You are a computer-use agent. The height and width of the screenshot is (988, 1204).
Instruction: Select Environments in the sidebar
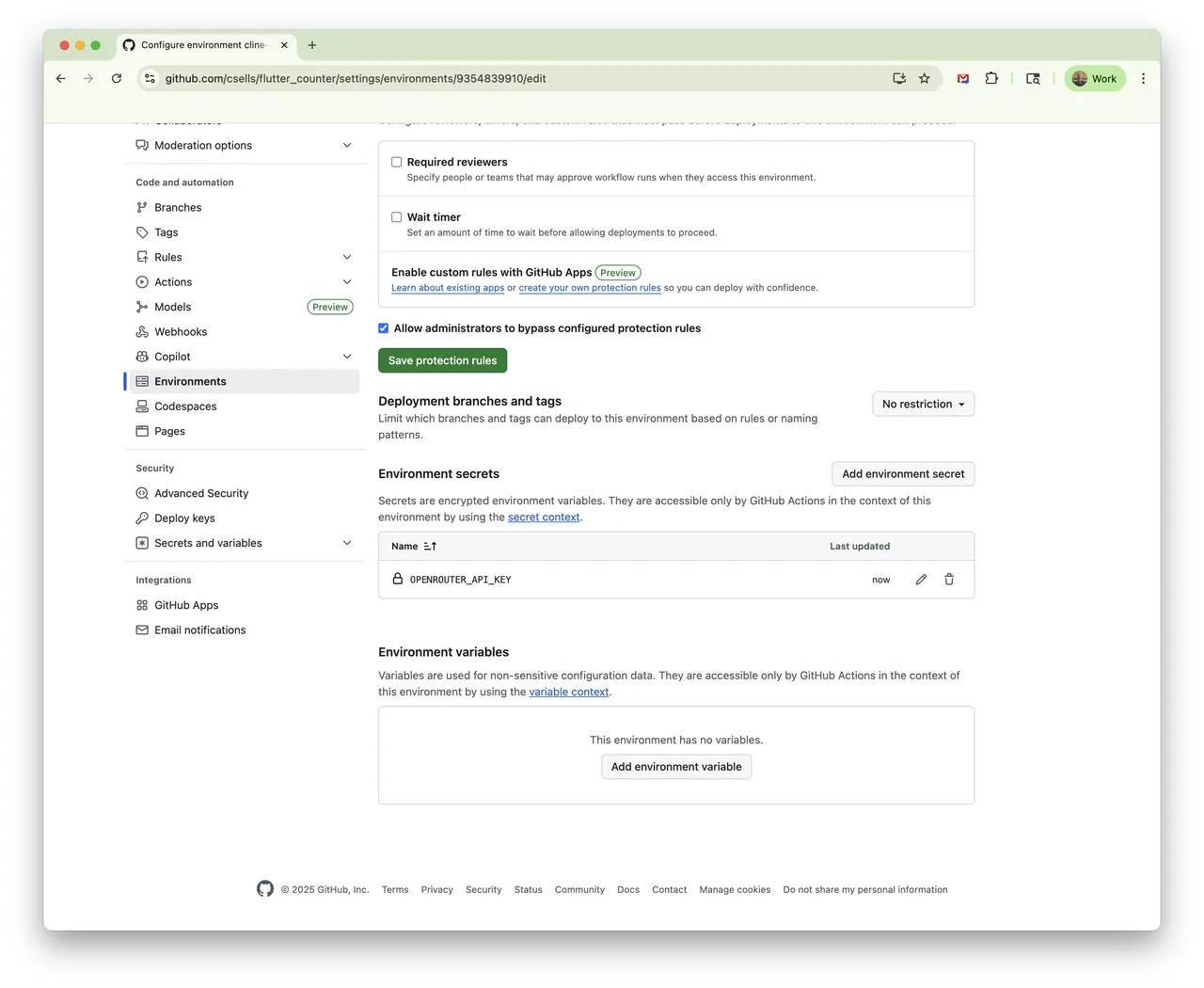pyautogui.click(x=243, y=382)
